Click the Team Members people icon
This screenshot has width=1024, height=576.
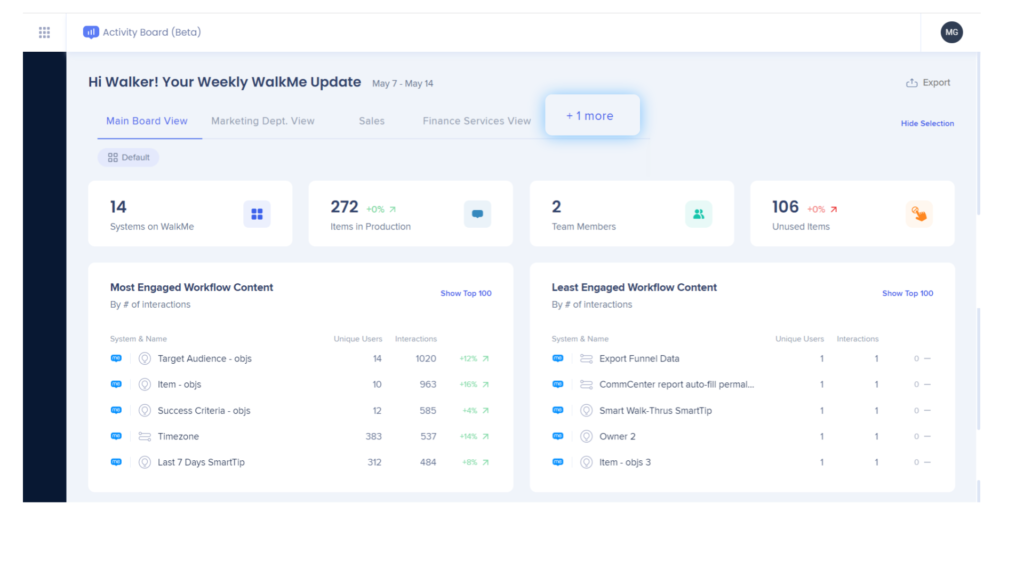pos(698,214)
